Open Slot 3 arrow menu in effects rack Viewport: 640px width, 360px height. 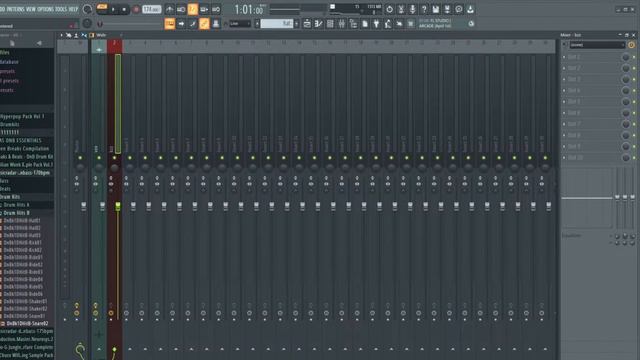564,79
